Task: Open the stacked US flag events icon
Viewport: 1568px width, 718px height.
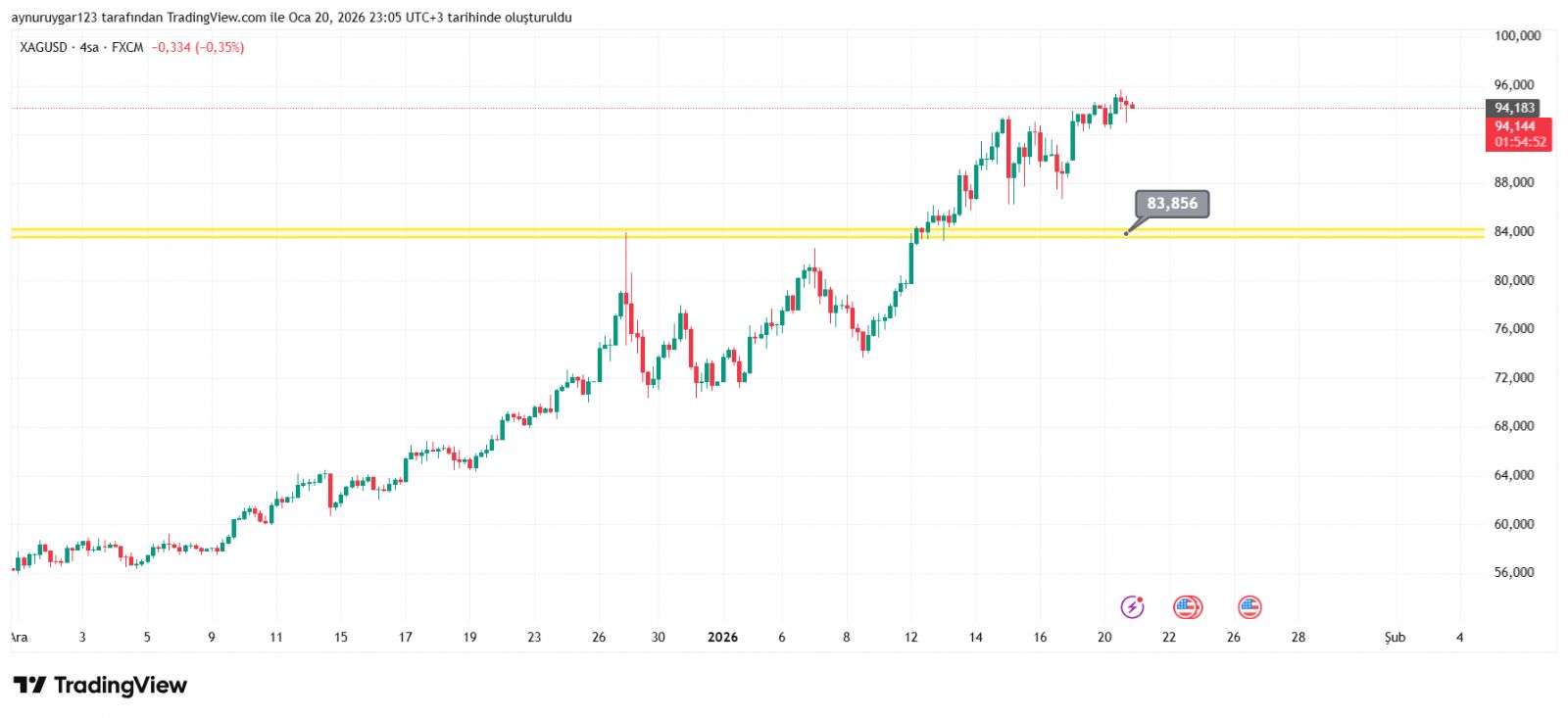Action: [x=1187, y=607]
